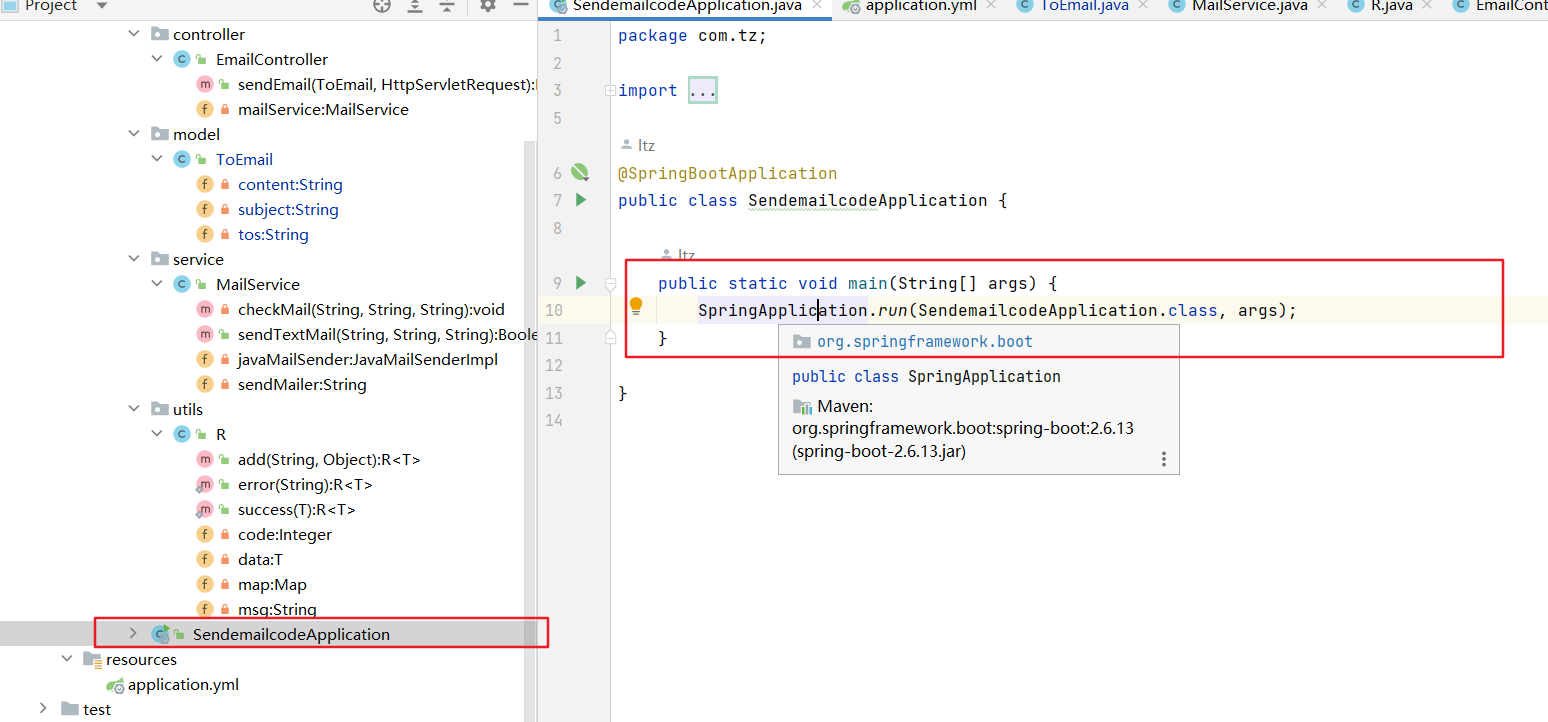Click the static method icon beside error(String)

point(204,484)
